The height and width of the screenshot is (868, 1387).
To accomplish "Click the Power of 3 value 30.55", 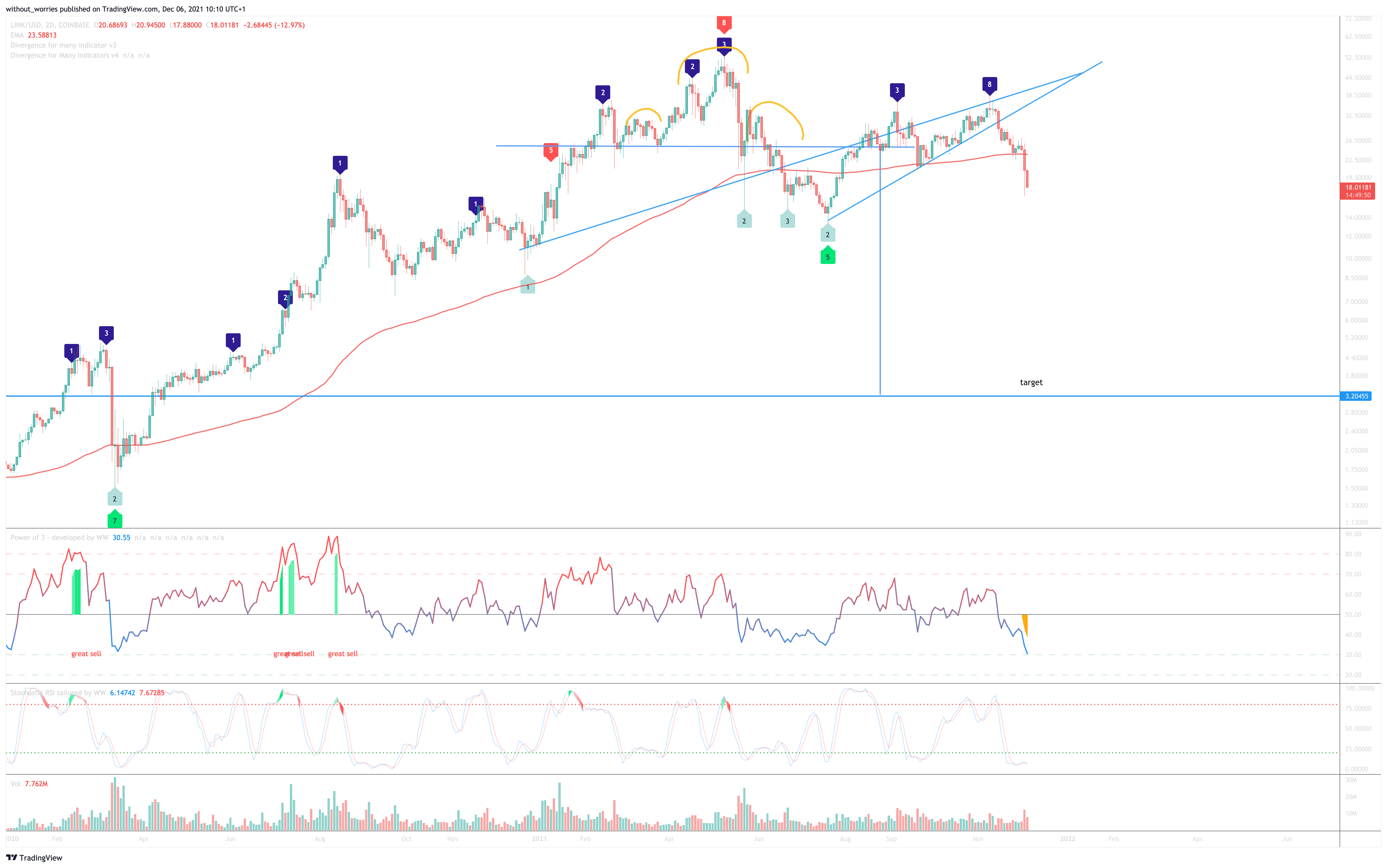I will pyautogui.click(x=121, y=538).
